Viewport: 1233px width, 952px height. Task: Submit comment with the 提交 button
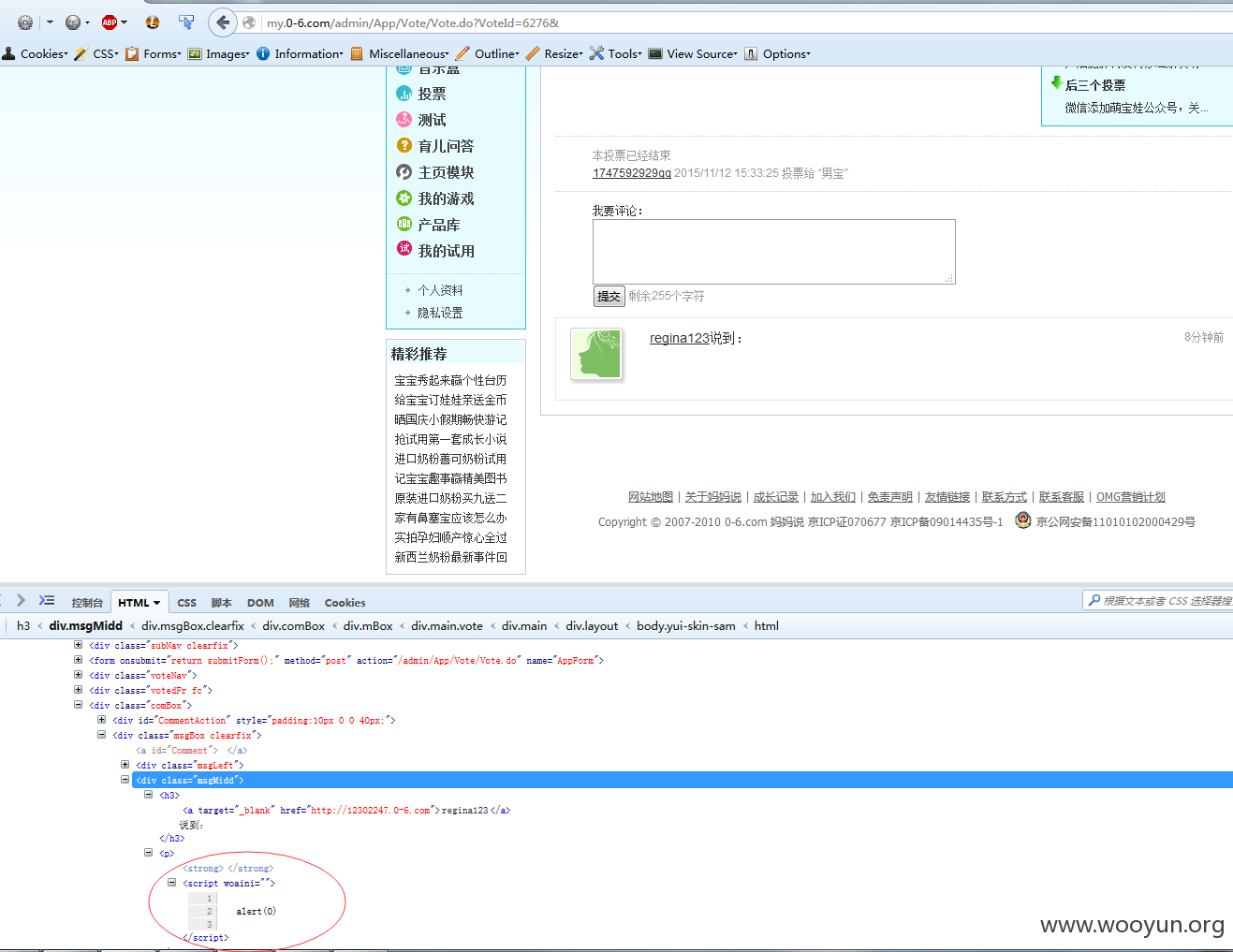click(x=609, y=296)
